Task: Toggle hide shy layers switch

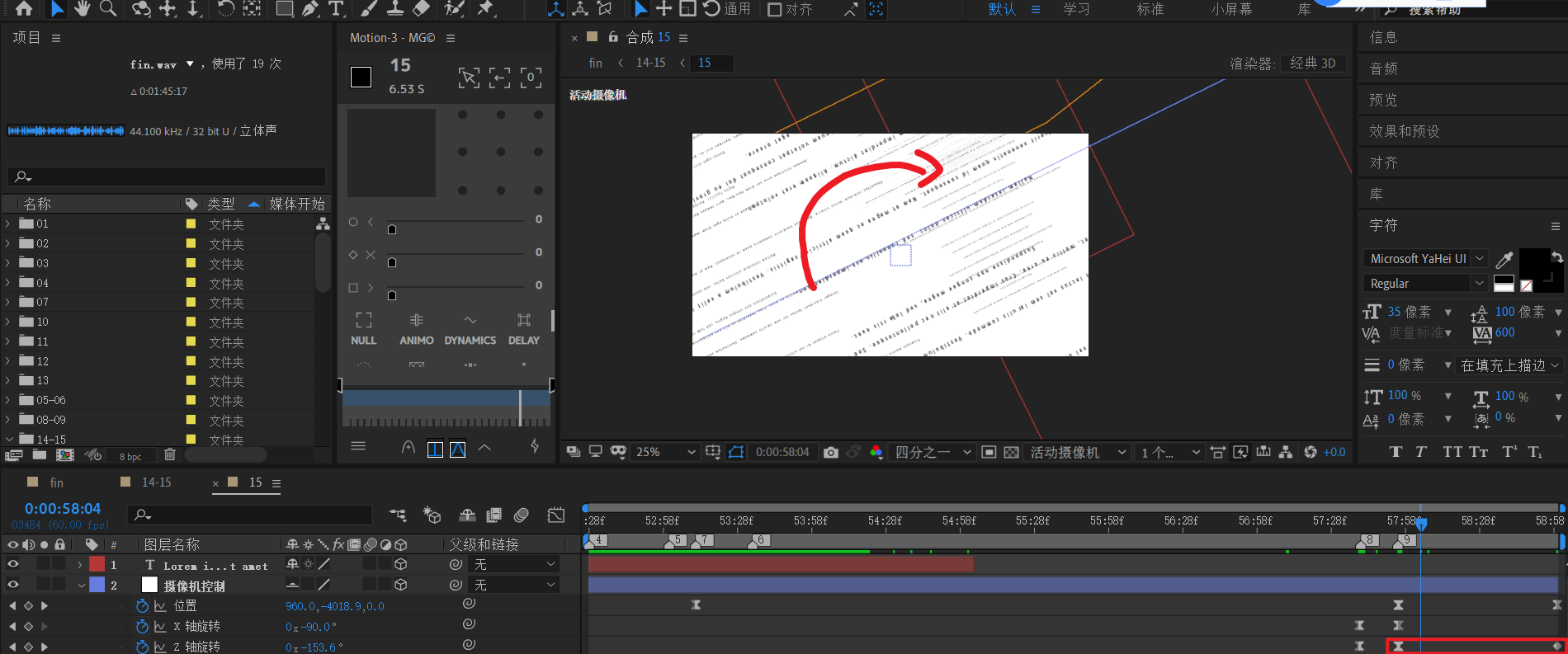Action: pos(467,515)
